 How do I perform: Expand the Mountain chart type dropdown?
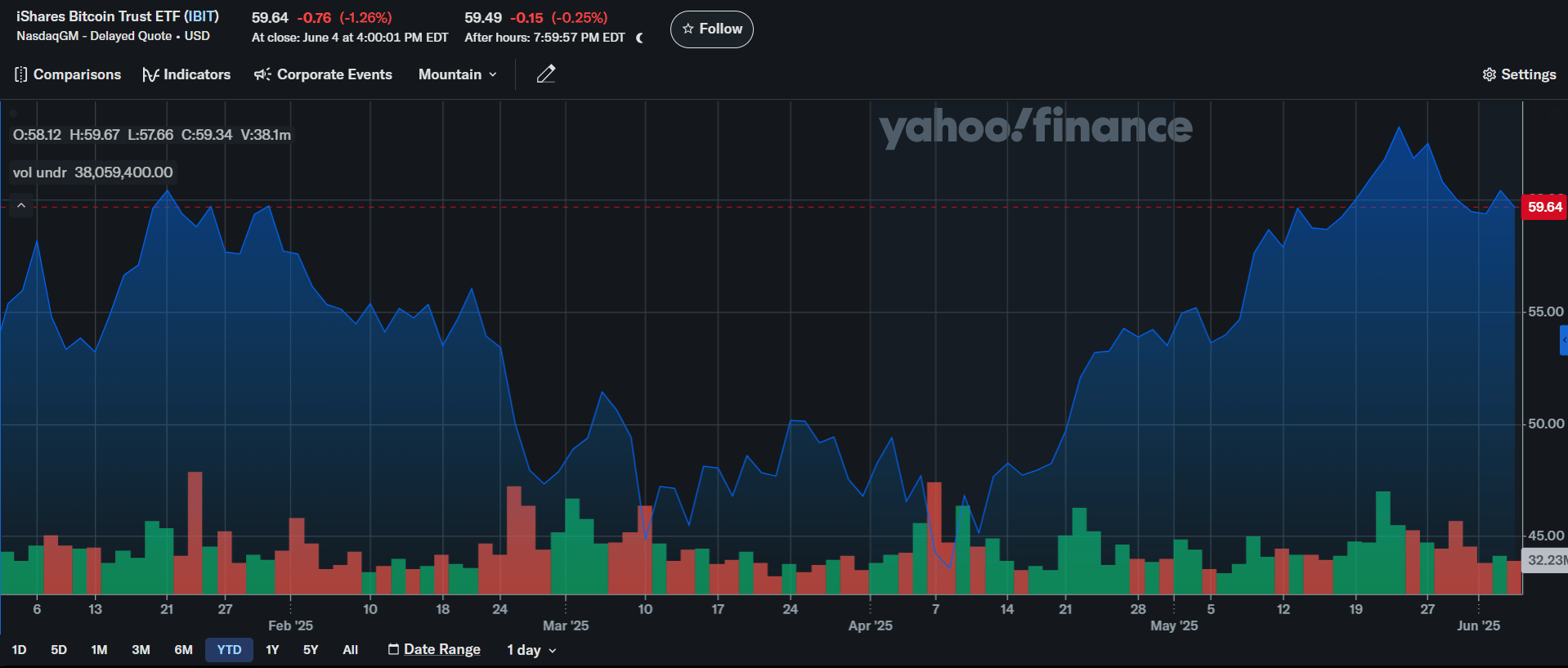[x=458, y=74]
